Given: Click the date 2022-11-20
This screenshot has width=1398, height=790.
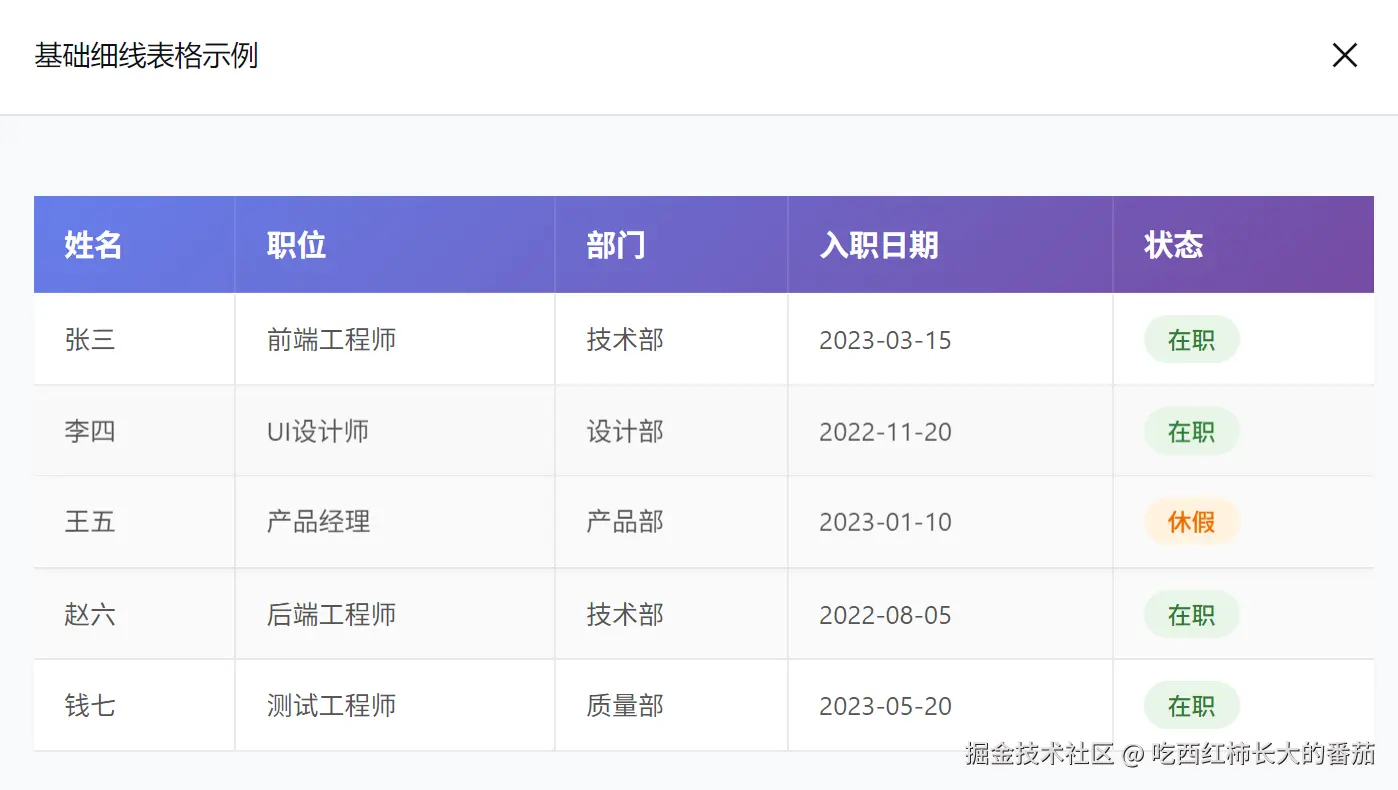Looking at the screenshot, I should click(884, 431).
